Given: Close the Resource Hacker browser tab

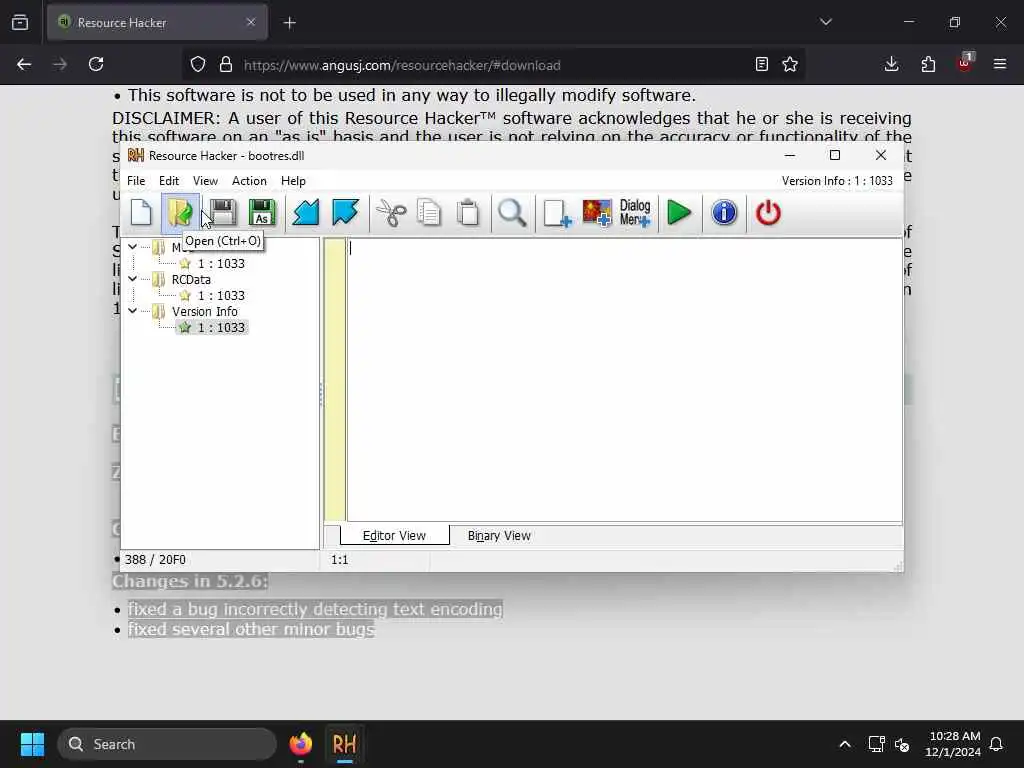Looking at the screenshot, I should (x=251, y=22).
